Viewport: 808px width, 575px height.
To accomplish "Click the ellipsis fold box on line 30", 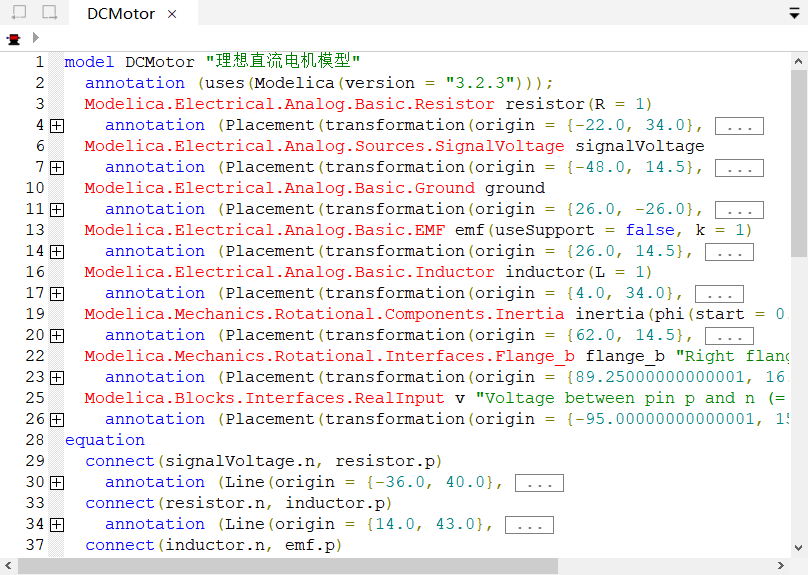I will (x=540, y=483).
